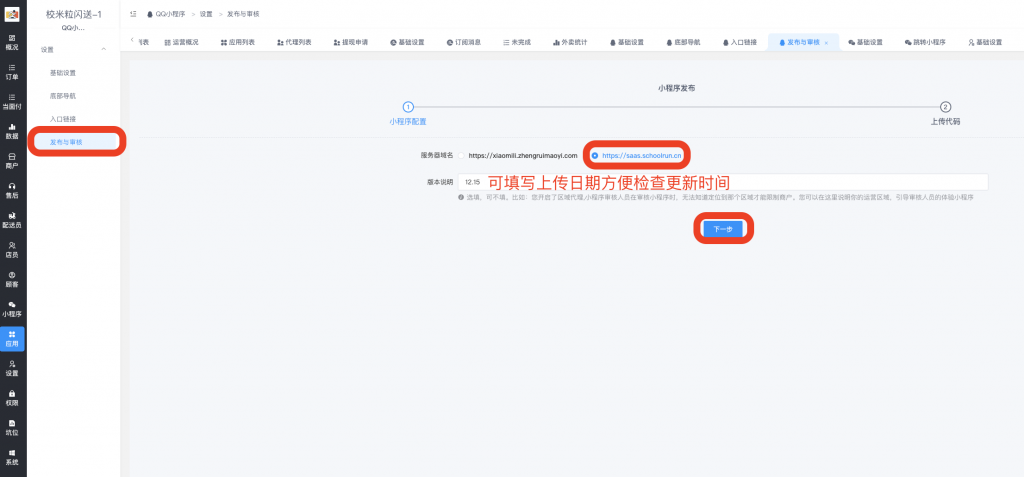Open 配送员 in the dark sidebar

pyautogui.click(x=12, y=220)
